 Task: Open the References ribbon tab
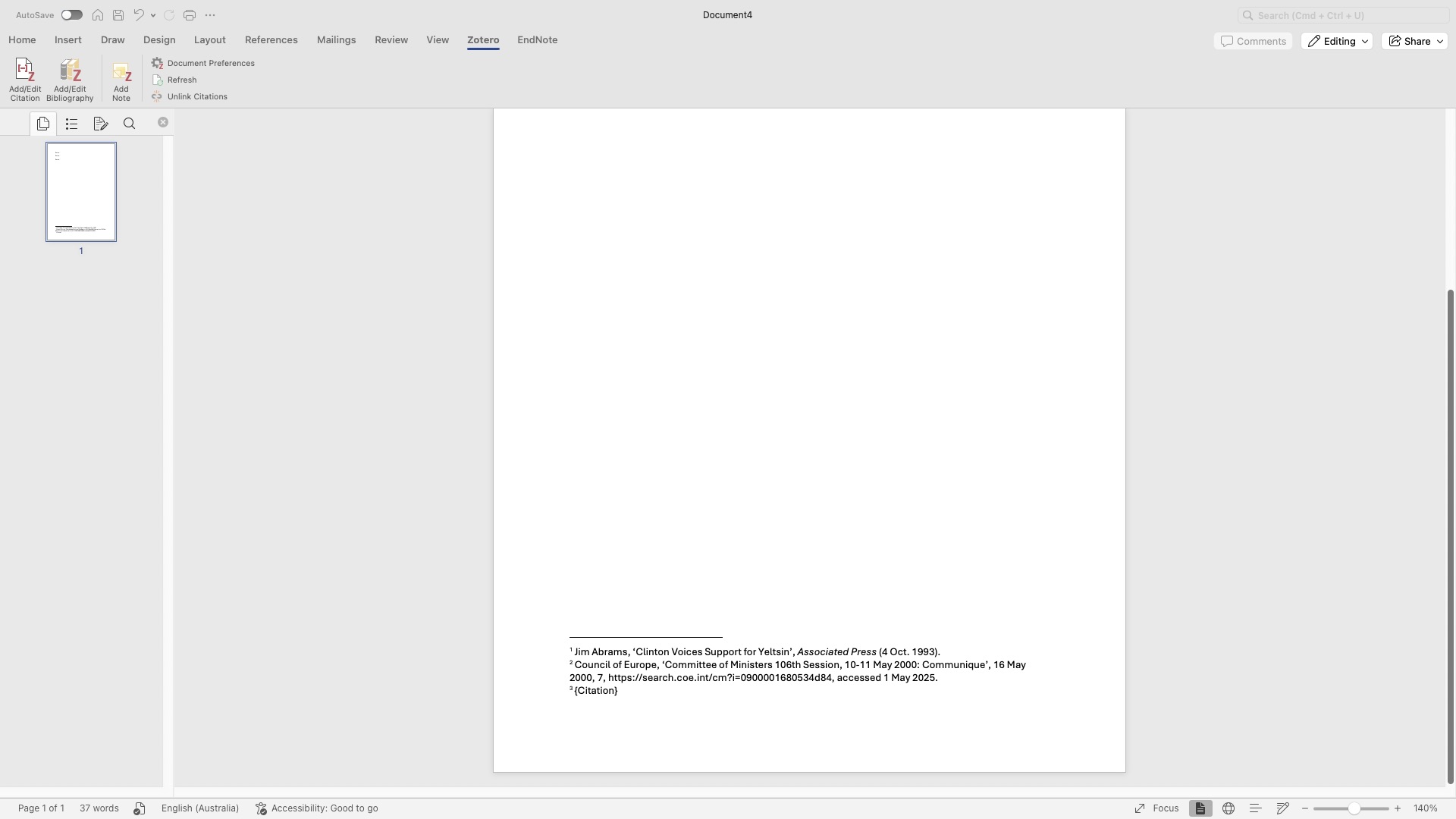(271, 40)
